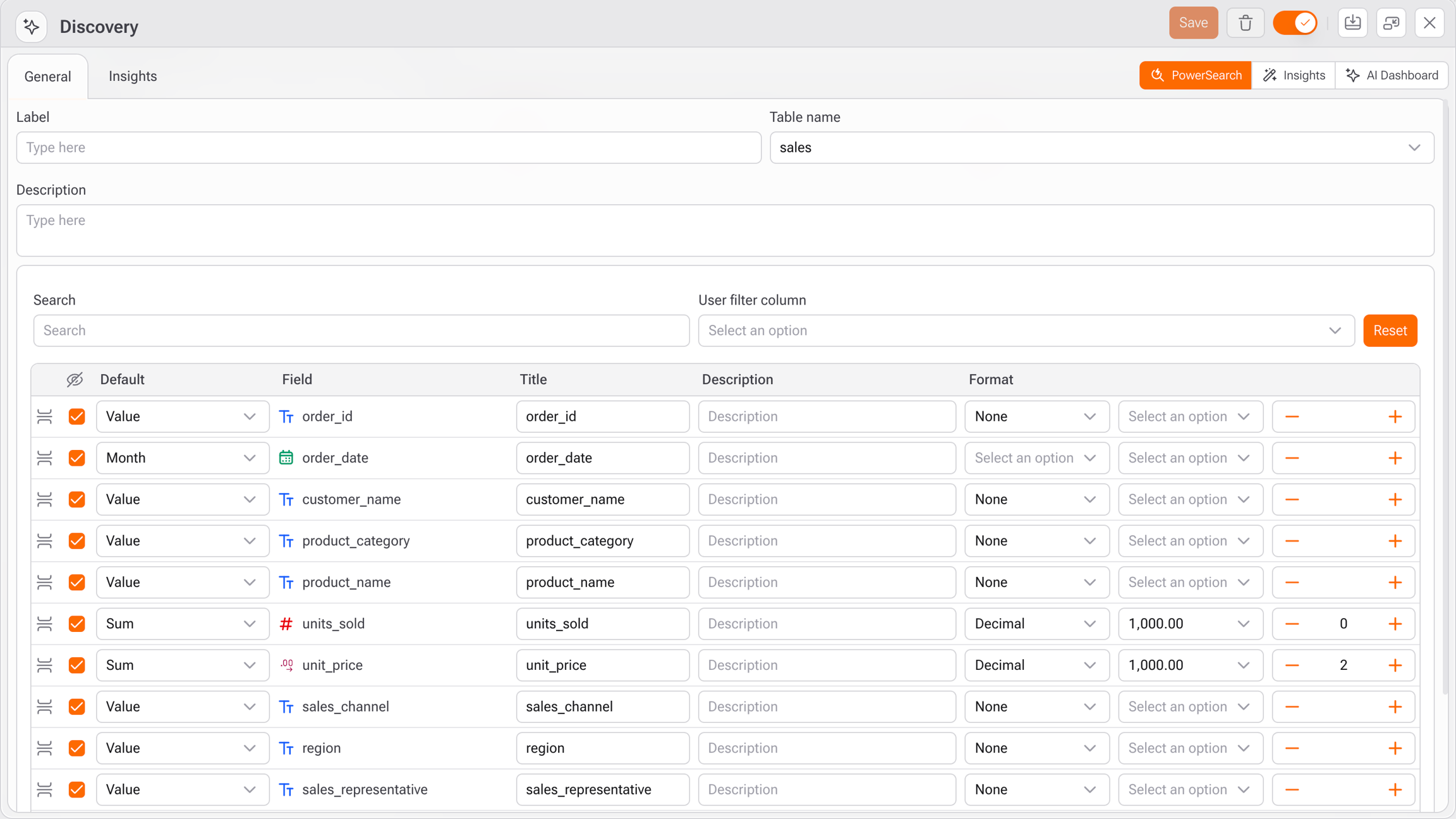This screenshot has width=1456, height=819.
Task: Open the User filter column dropdown
Action: click(1026, 331)
